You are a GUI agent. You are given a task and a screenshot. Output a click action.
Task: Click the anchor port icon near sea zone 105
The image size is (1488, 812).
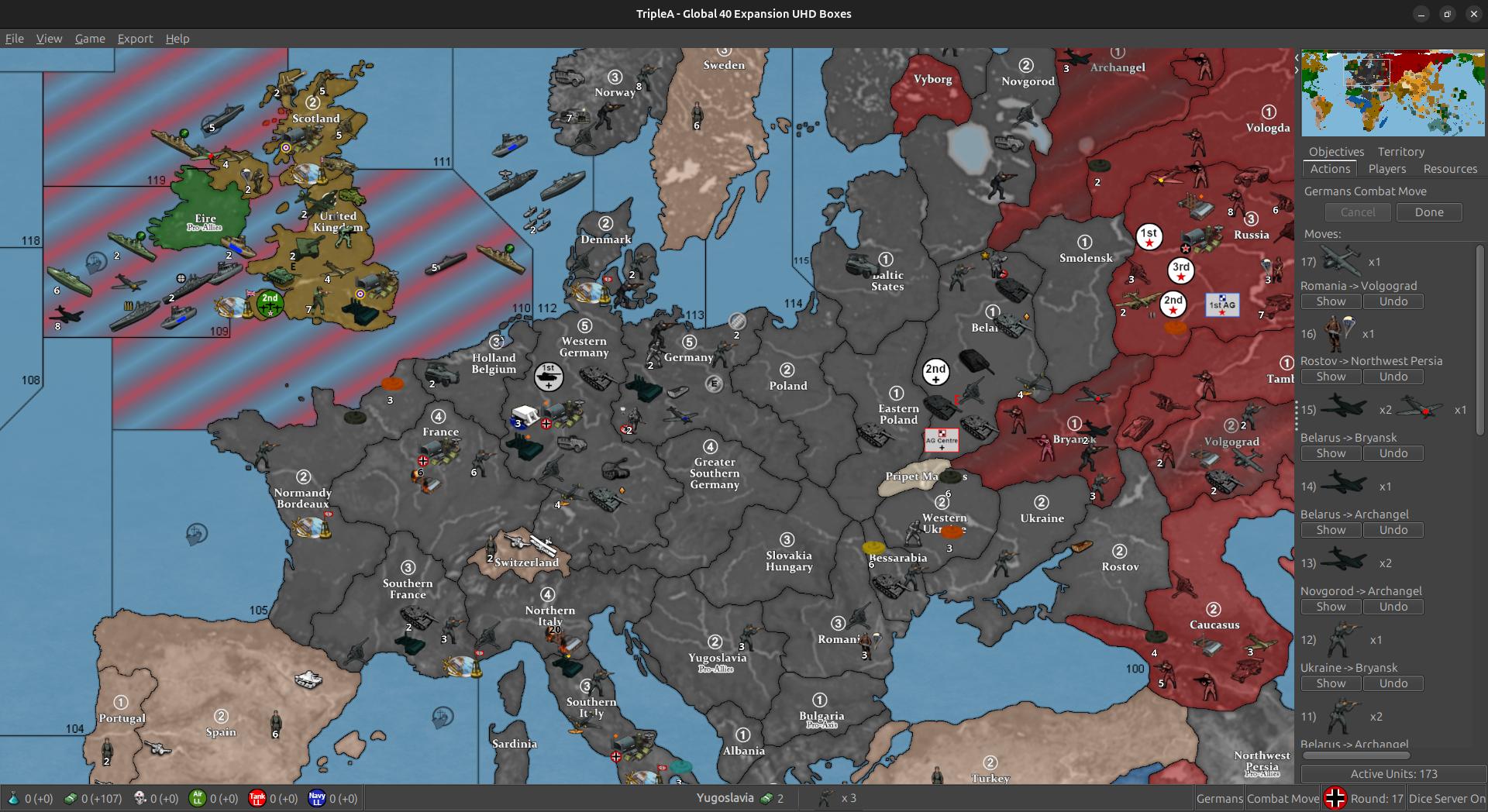[x=197, y=534]
